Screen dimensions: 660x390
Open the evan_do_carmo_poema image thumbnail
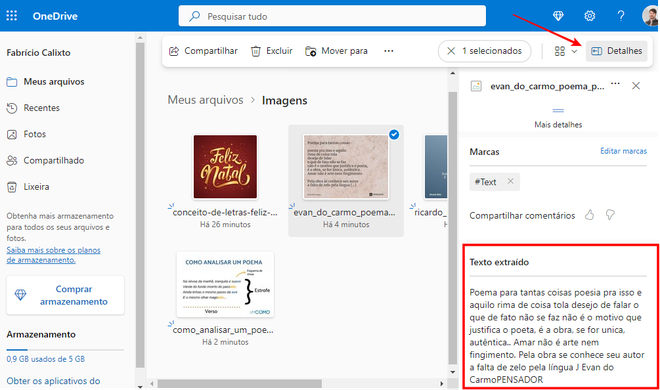[x=346, y=167]
